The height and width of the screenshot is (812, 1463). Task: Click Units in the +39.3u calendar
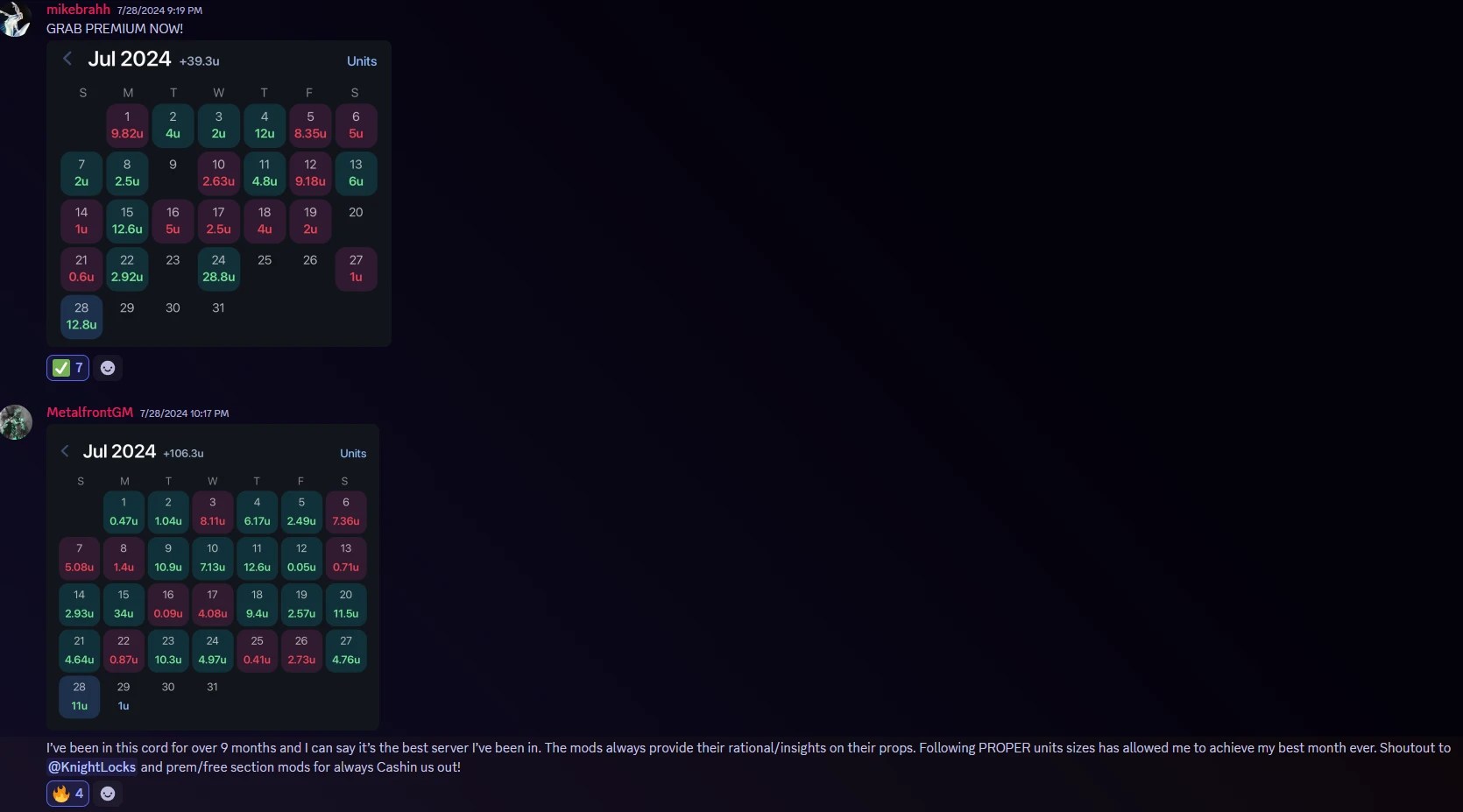point(362,61)
